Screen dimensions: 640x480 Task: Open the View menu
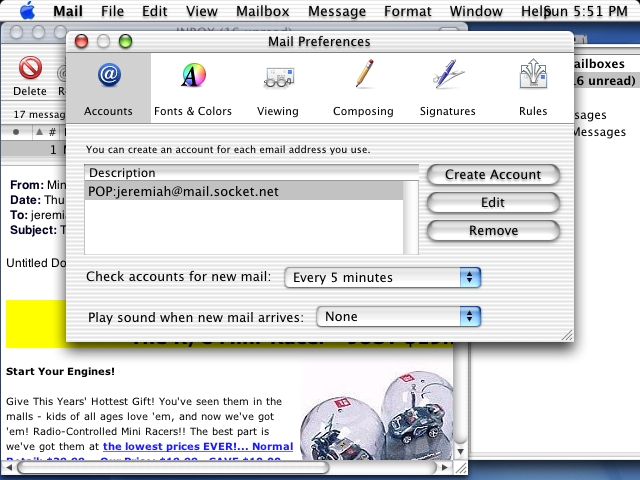202,11
